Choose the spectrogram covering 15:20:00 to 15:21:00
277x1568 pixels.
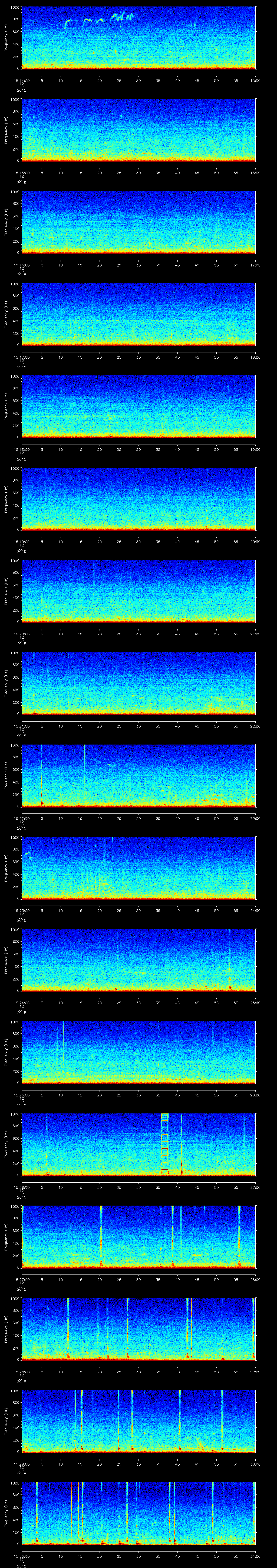(x=139, y=591)
